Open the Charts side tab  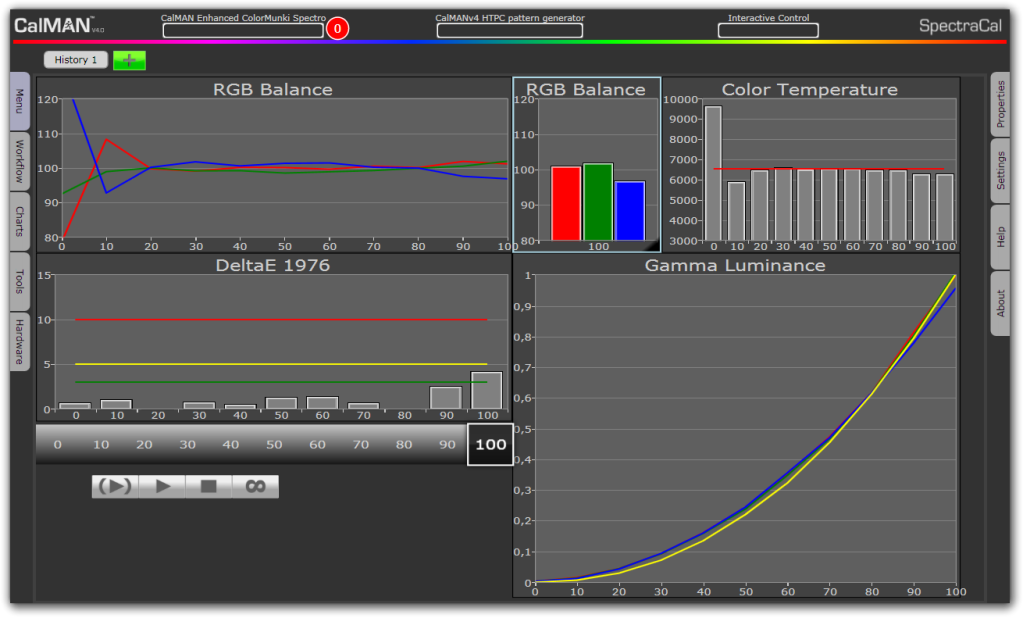20,221
